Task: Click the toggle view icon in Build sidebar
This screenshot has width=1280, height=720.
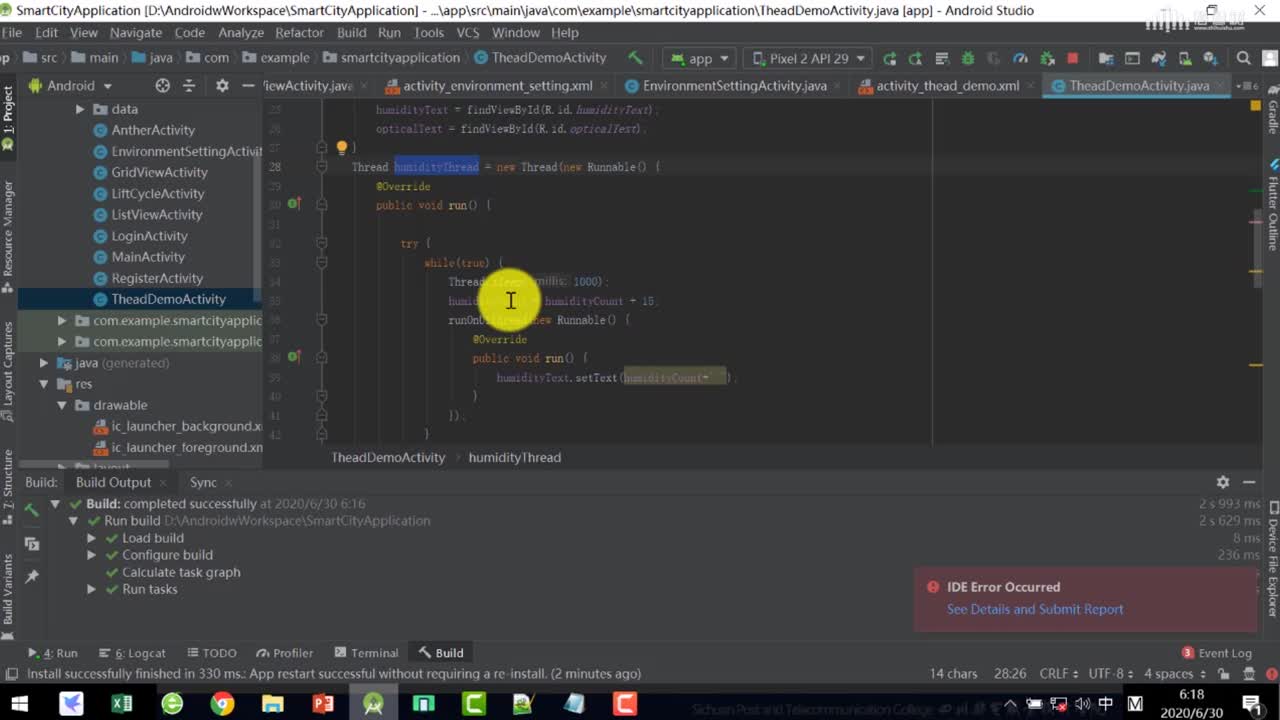Action: (x=32, y=544)
